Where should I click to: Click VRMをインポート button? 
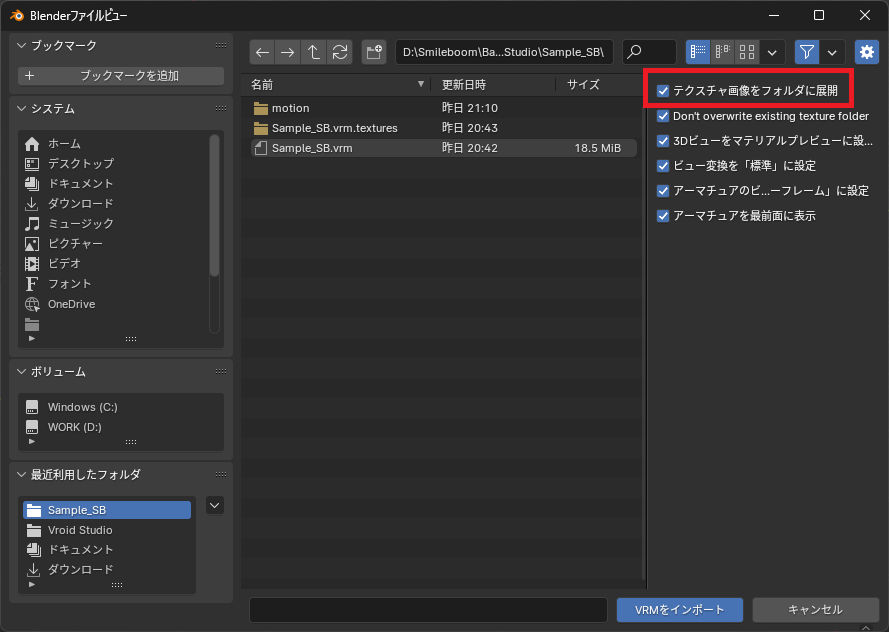(x=679, y=610)
